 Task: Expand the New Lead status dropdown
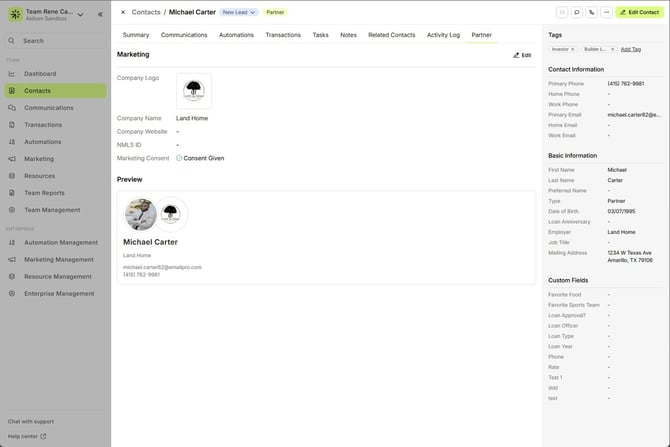point(239,12)
